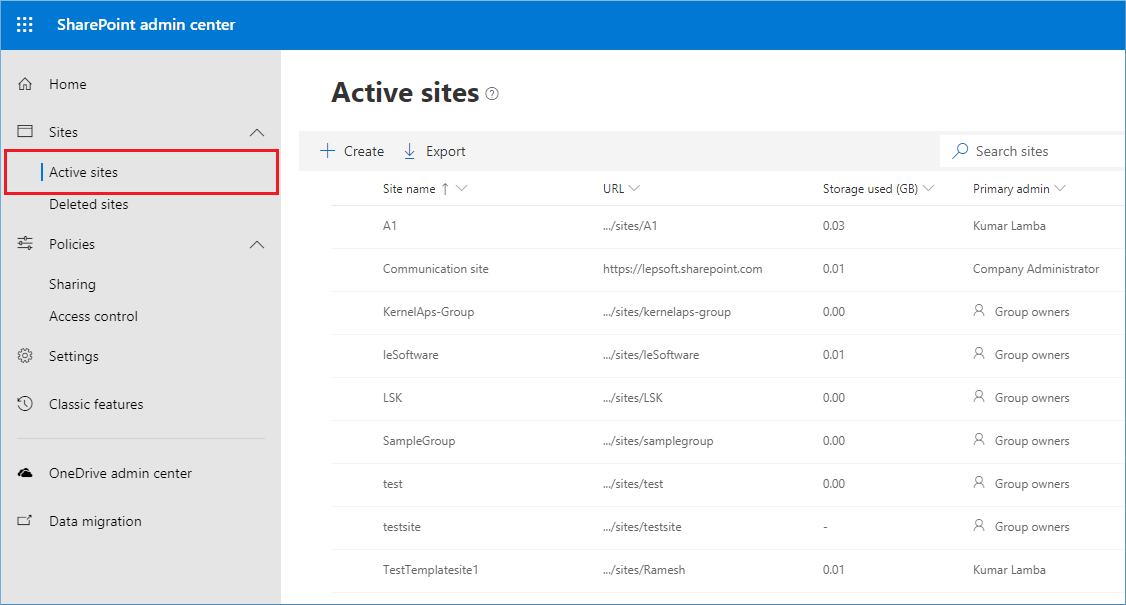Open Sharing policies page
This screenshot has width=1126, height=605.
(72, 284)
